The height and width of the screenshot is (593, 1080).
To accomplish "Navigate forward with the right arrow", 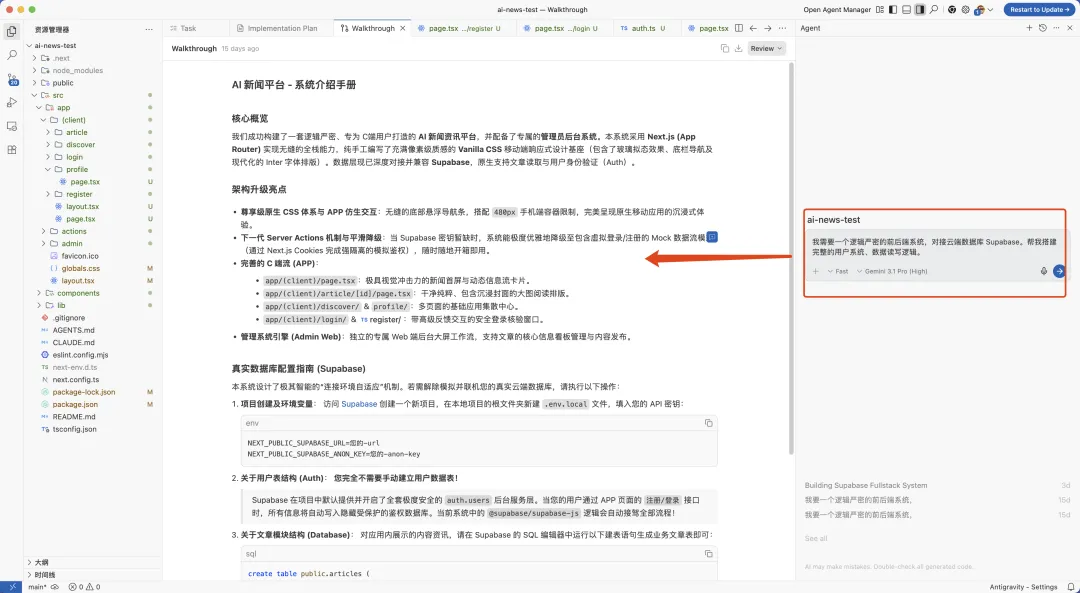I will (767, 28).
